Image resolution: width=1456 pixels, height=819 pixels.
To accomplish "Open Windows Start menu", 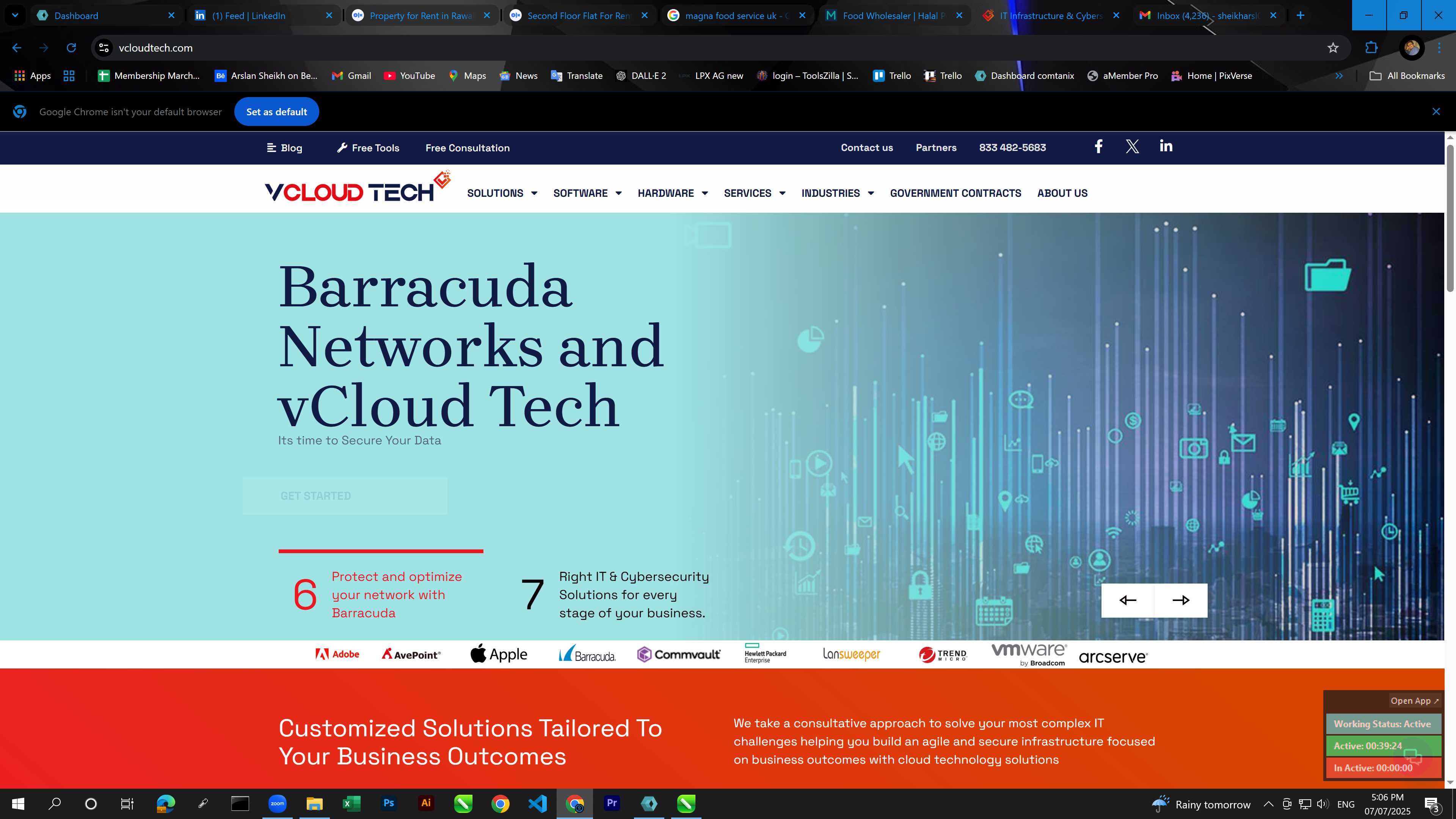I will 18,804.
